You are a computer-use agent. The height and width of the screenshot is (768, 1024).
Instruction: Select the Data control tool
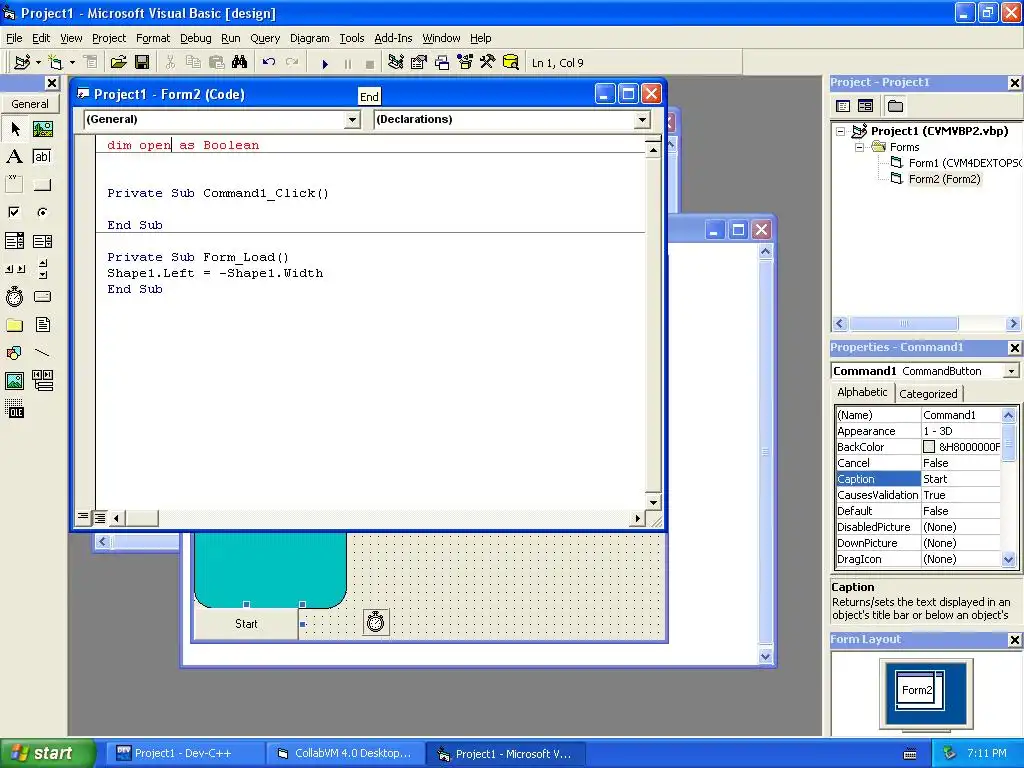pos(43,381)
